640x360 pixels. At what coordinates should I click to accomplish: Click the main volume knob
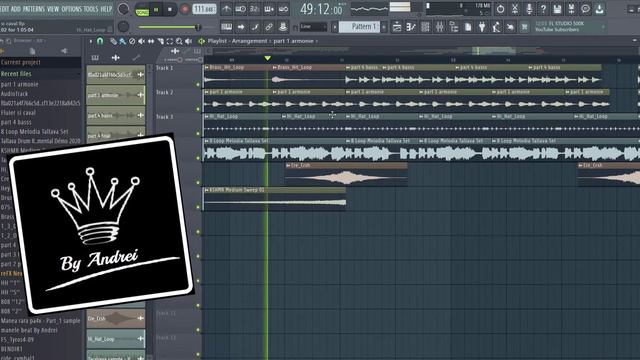click(123, 9)
